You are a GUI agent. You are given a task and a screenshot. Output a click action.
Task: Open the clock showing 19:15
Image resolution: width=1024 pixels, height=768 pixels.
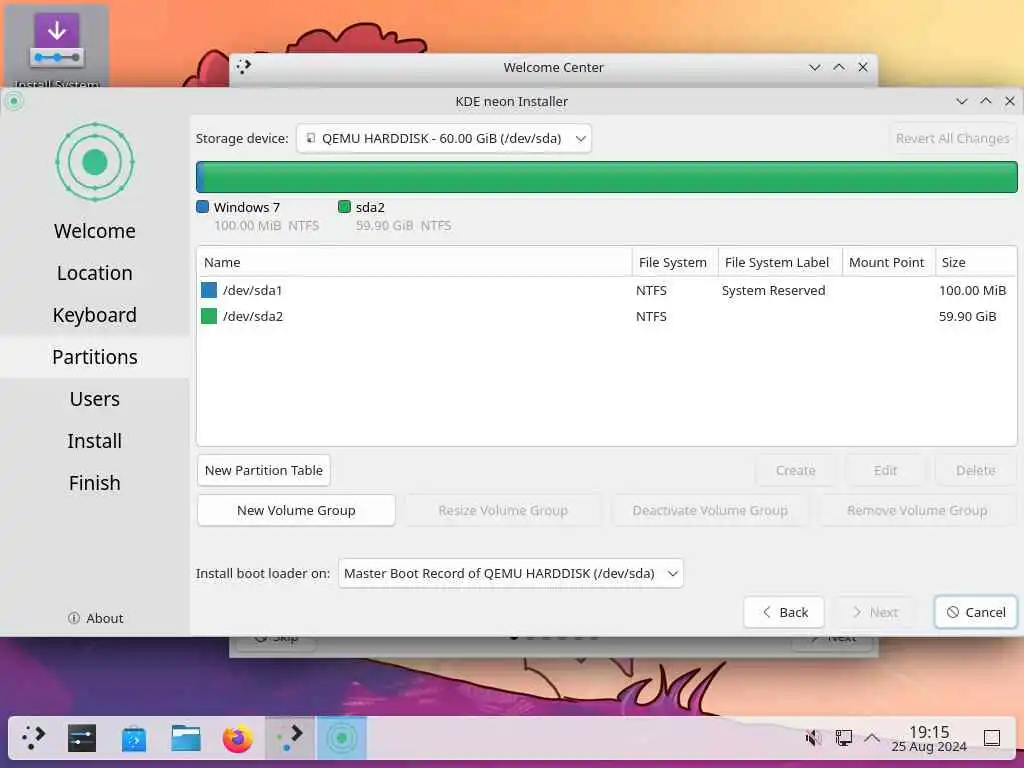(929, 738)
